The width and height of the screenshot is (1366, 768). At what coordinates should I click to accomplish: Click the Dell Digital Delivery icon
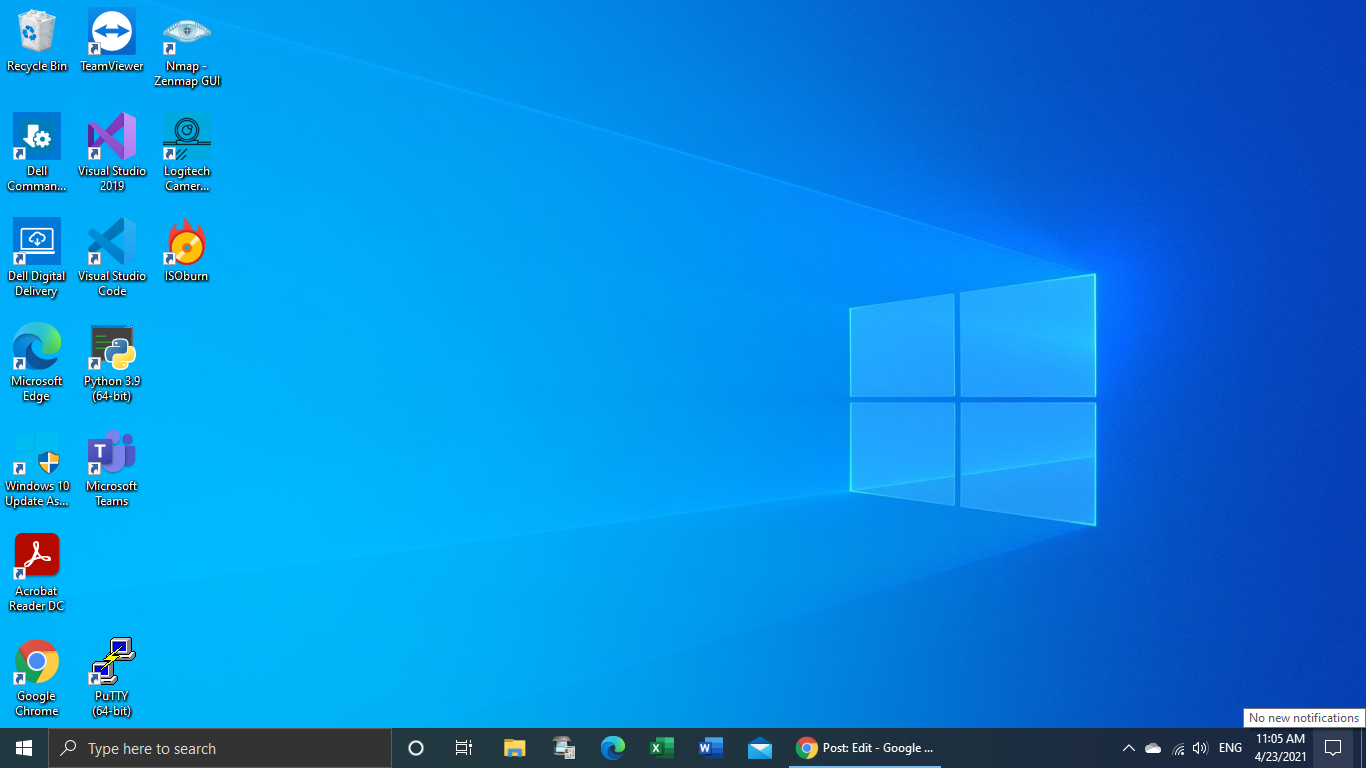coord(37,258)
